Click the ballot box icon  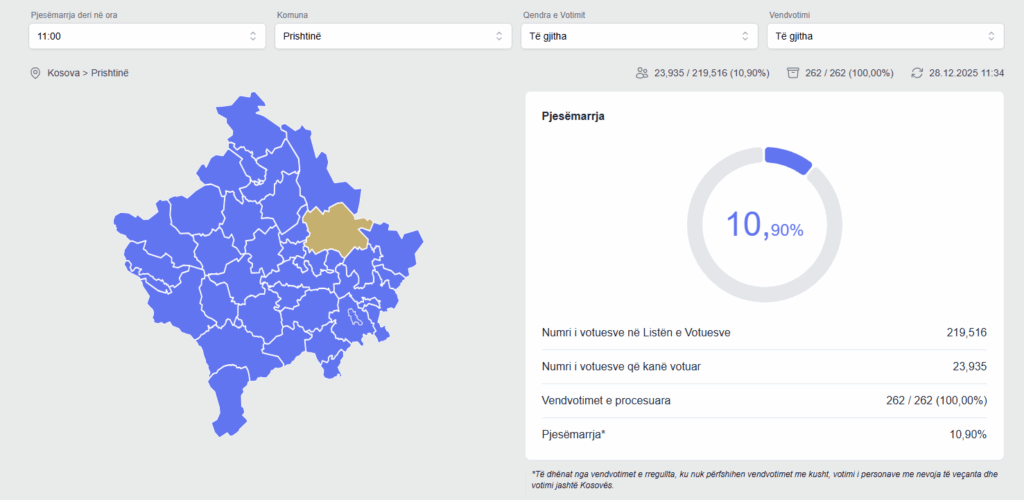coord(793,73)
